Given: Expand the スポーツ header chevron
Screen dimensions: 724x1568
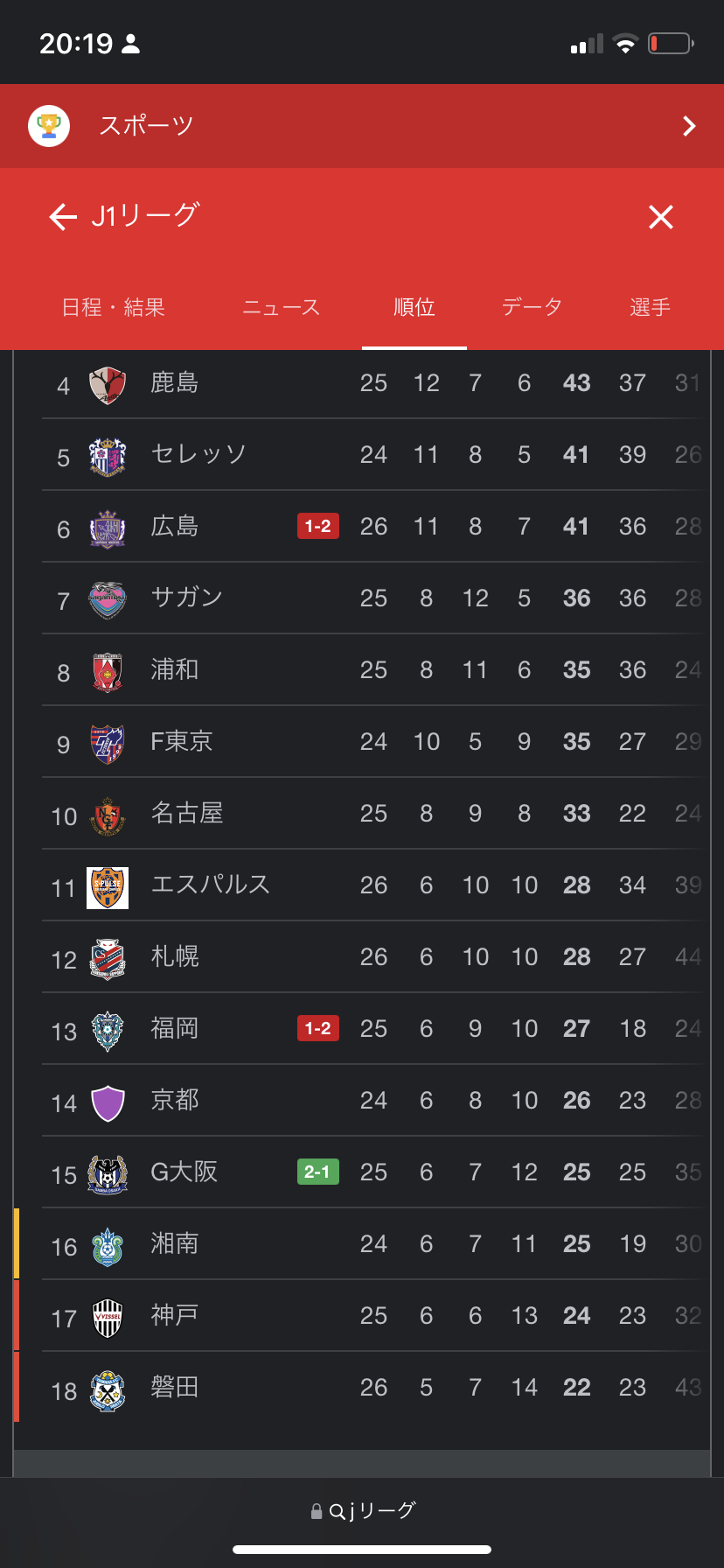Looking at the screenshot, I should (x=689, y=126).
